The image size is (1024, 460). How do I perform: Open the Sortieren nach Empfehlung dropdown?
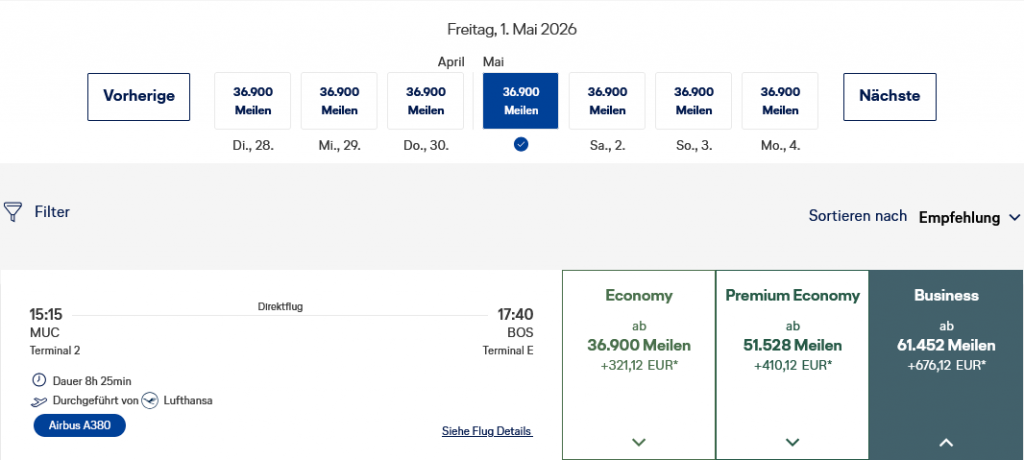[969, 217]
